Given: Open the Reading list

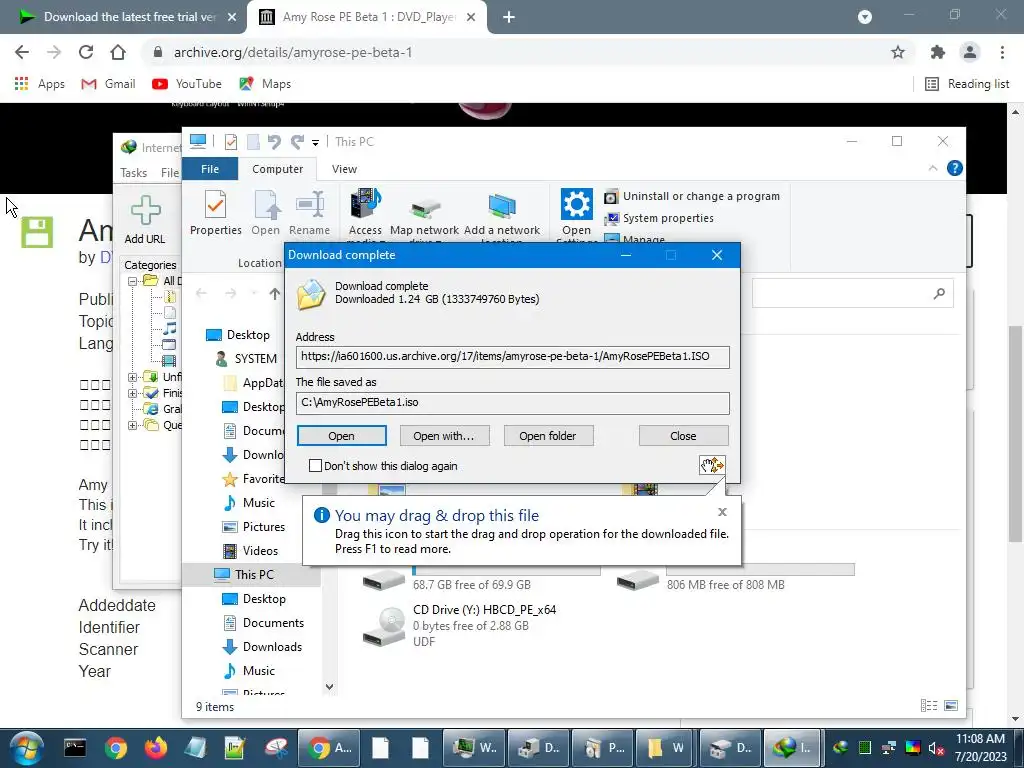Looking at the screenshot, I should (x=967, y=84).
